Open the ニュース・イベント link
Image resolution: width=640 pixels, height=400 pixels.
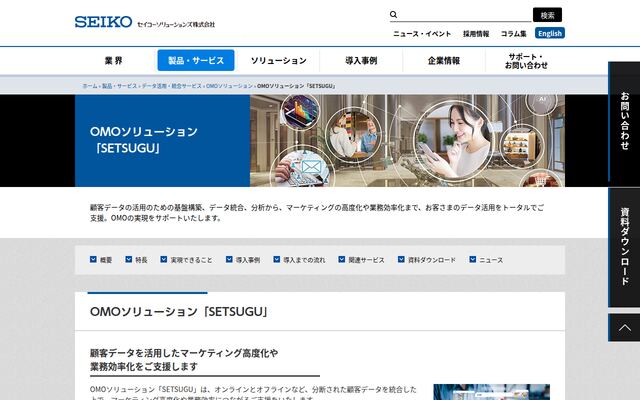click(x=422, y=33)
